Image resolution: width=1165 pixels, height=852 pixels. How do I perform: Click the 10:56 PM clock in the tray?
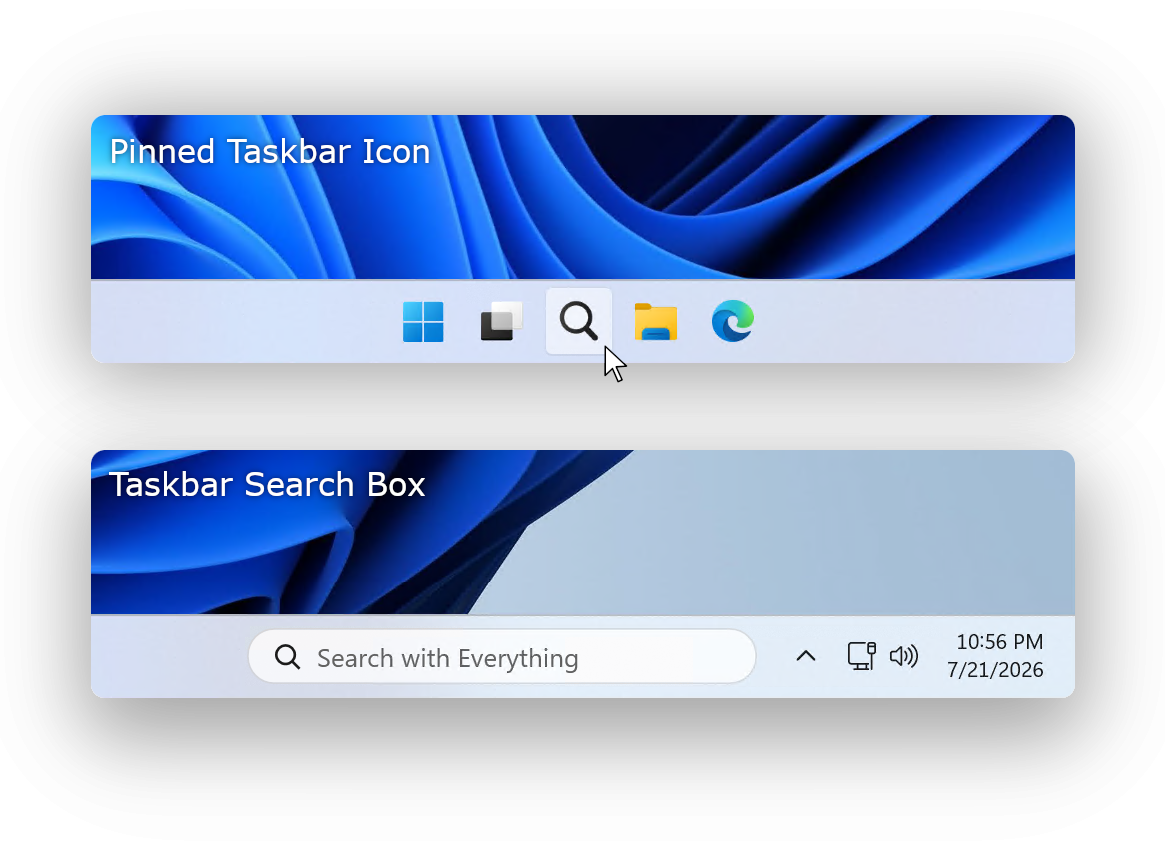[999, 642]
